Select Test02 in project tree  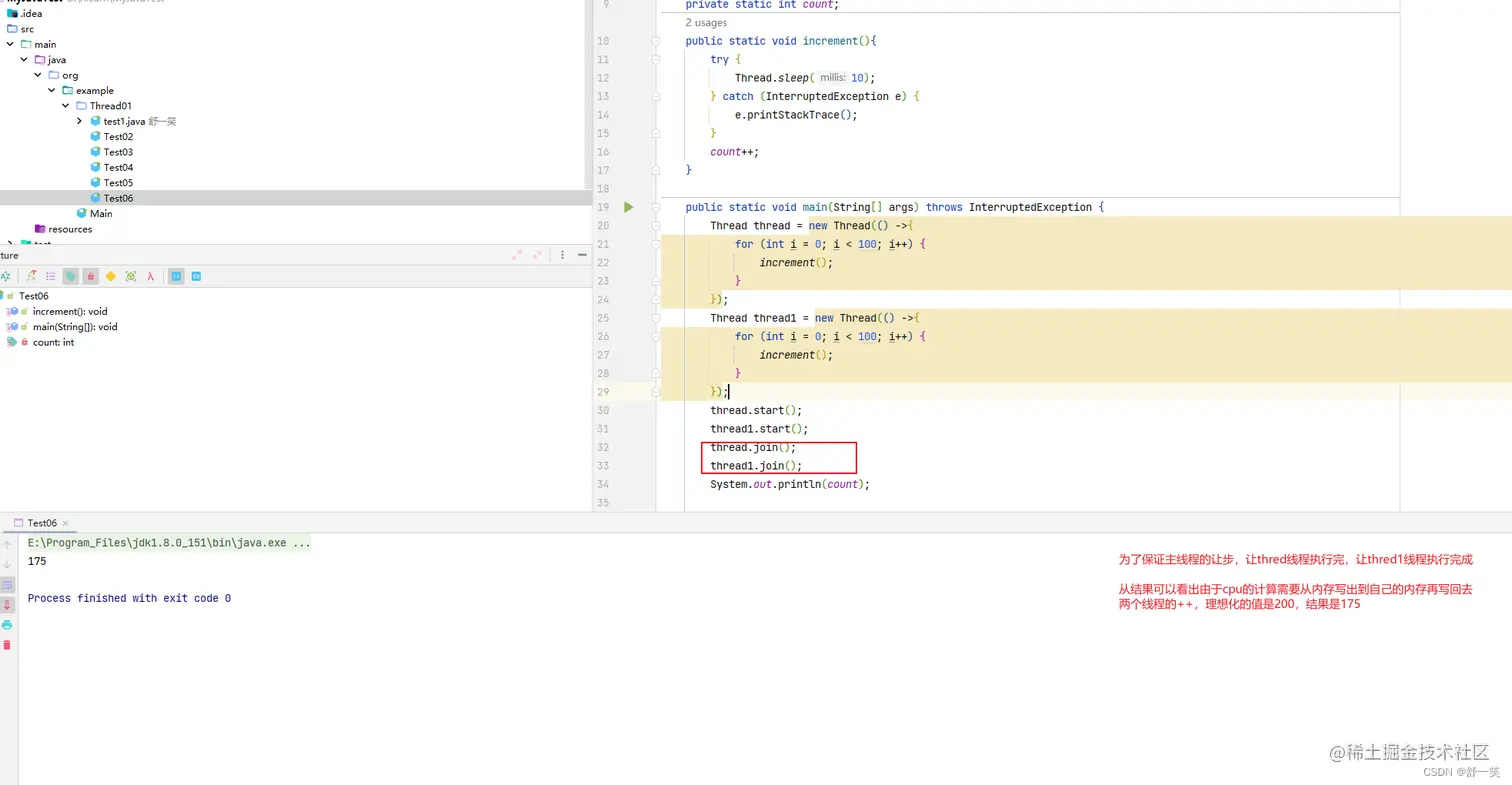point(118,137)
